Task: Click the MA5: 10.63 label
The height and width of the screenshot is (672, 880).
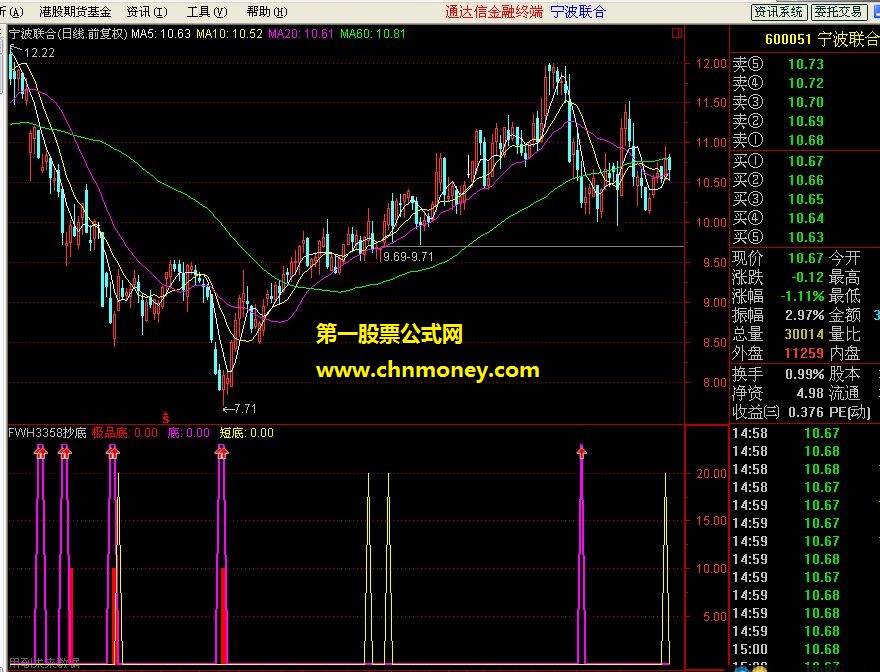Action: tap(161, 34)
